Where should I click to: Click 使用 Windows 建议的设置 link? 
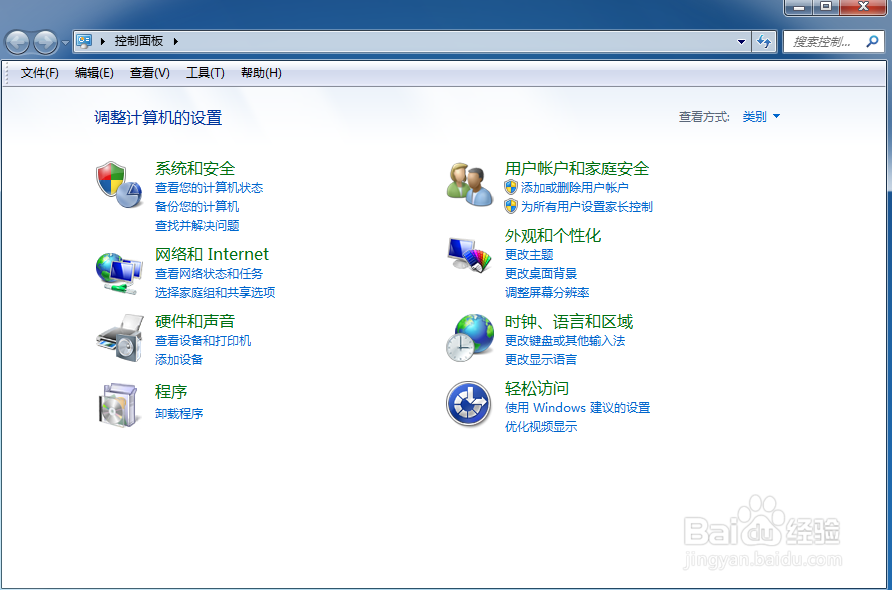[x=577, y=408]
